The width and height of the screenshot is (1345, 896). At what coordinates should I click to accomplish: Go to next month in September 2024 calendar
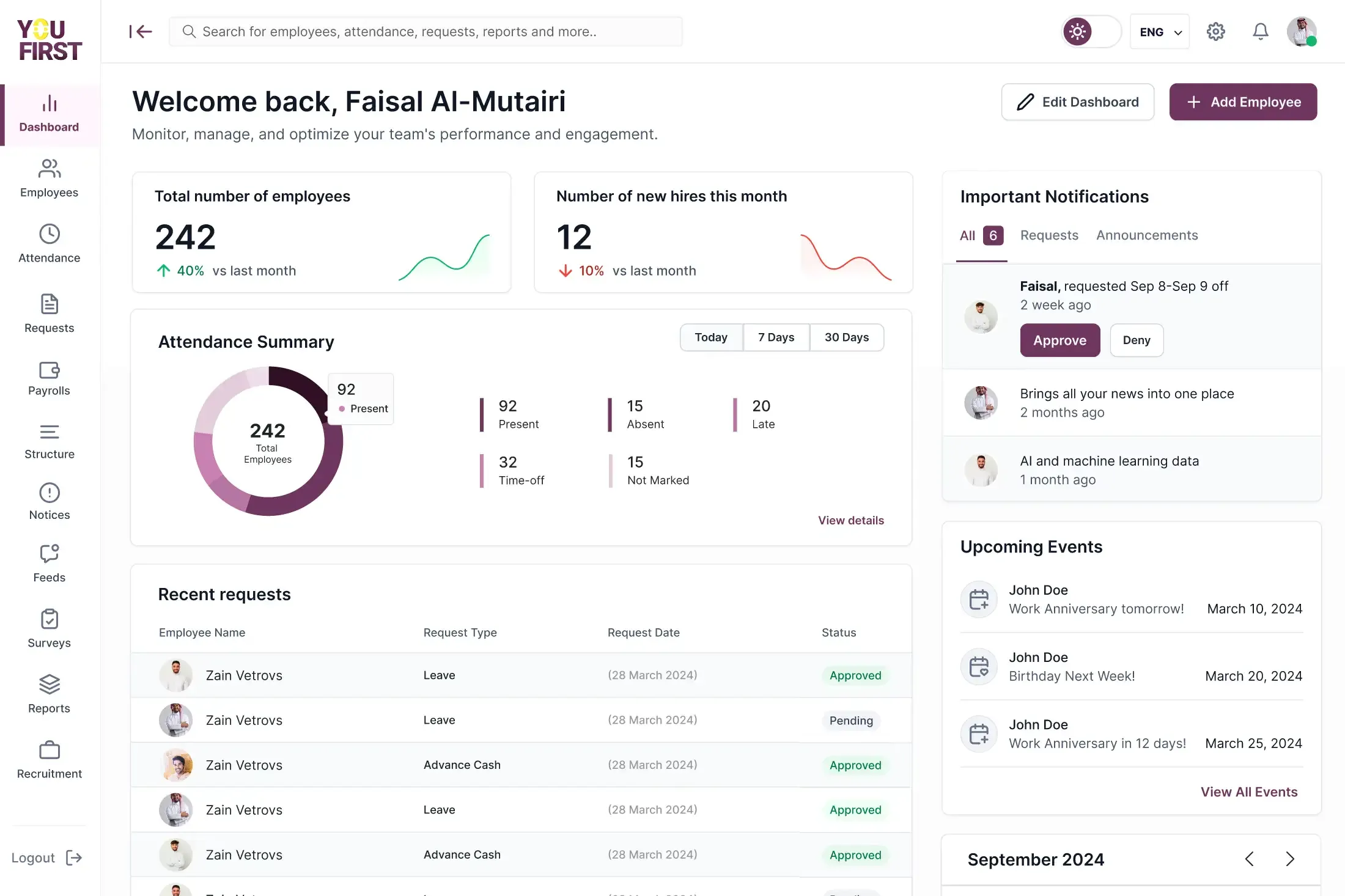point(1290,859)
